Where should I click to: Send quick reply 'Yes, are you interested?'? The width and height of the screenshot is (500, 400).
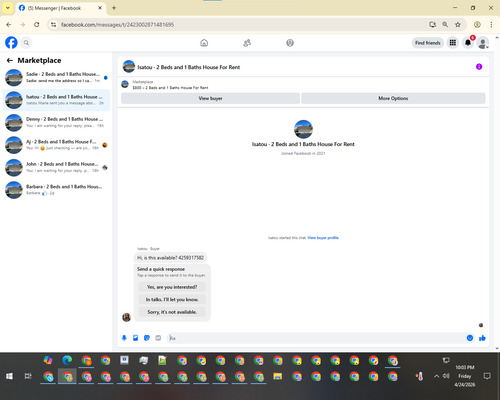coord(172,287)
